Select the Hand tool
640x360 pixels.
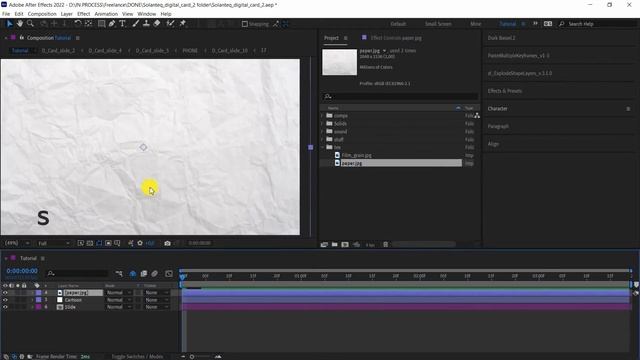tap(20, 24)
